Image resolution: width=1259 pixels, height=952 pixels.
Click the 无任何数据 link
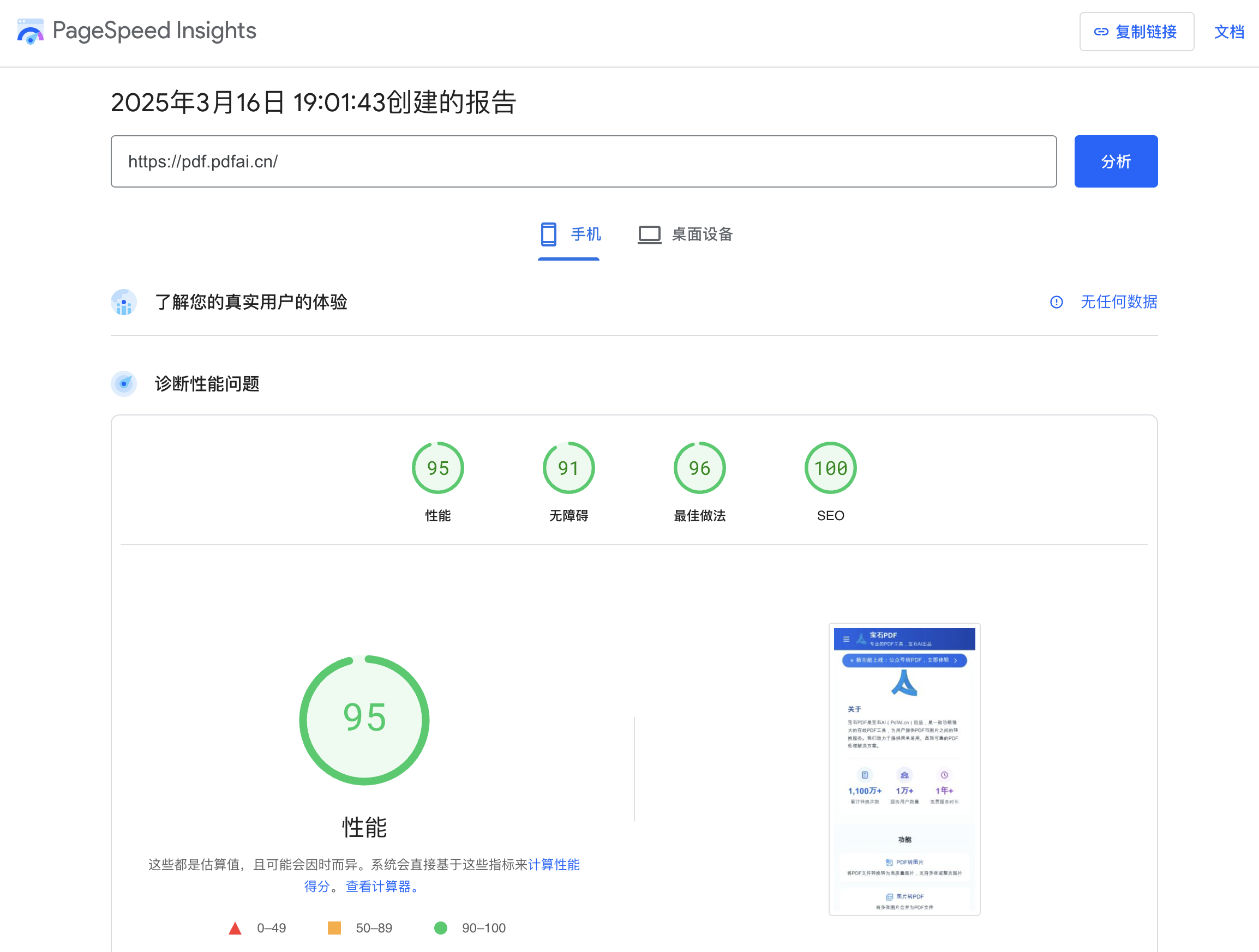1118,302
